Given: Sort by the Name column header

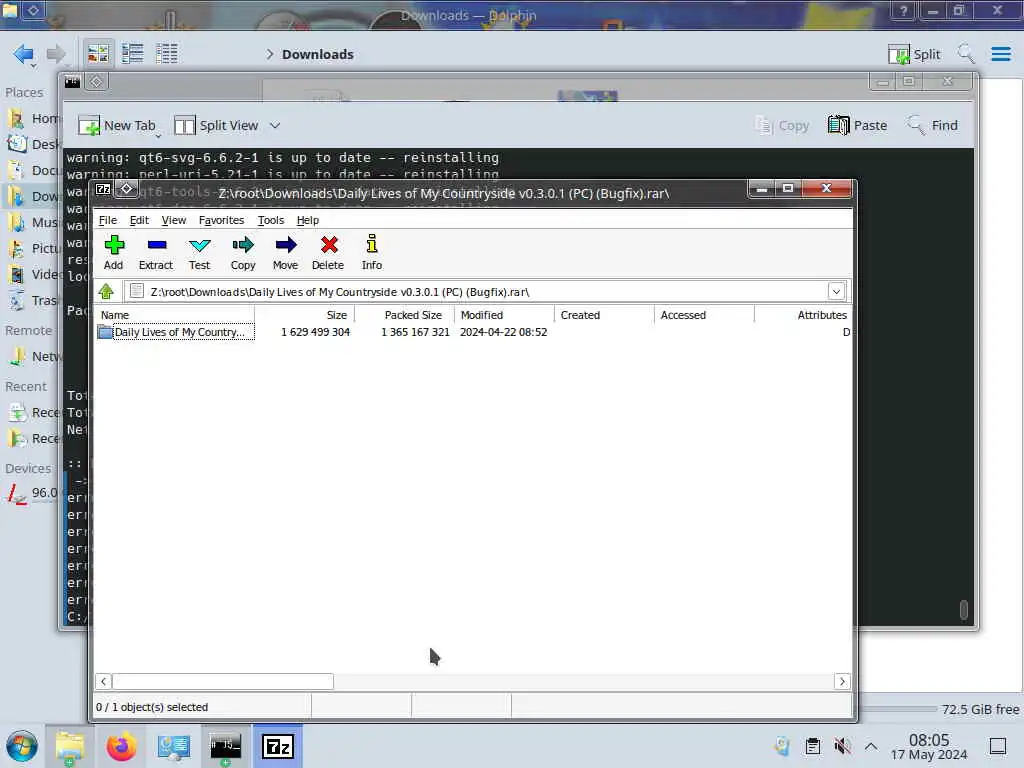Looking at the screenshot, I should pyautogui.click(x=175, y=315).
